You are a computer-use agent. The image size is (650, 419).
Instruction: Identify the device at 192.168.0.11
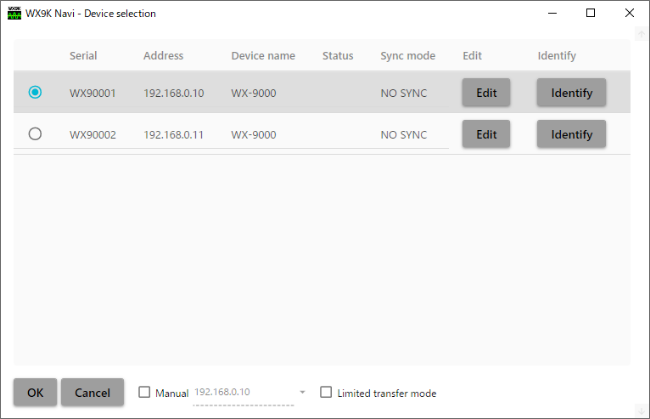point(571,134)
